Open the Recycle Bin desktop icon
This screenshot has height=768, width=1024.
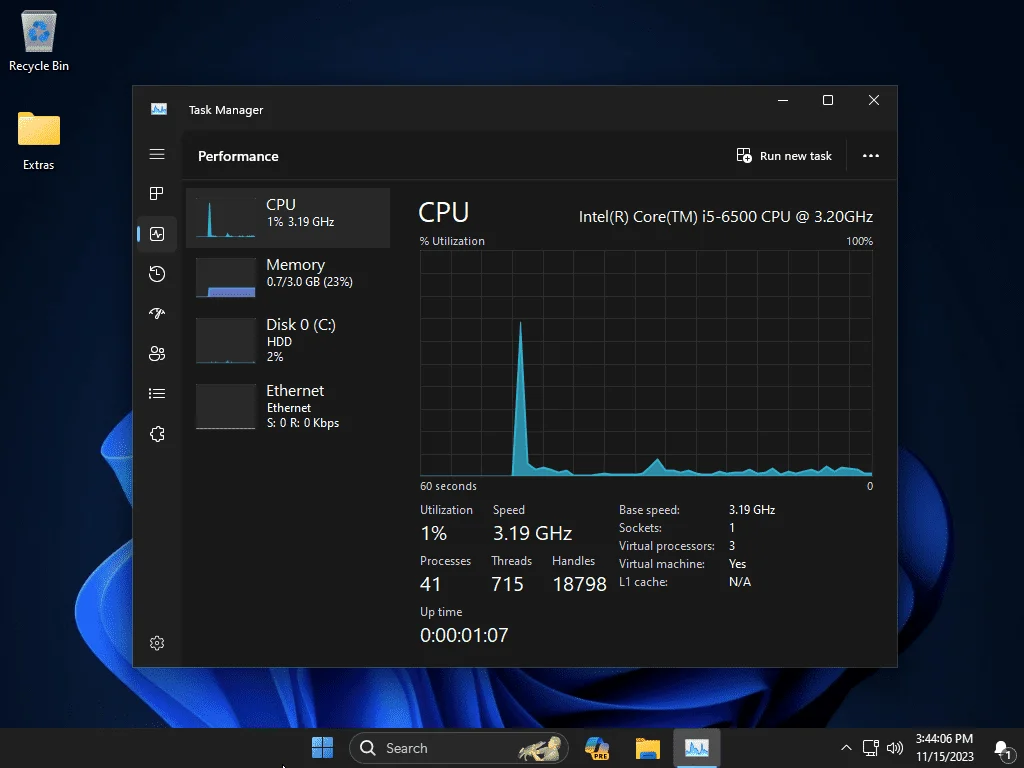39,40
